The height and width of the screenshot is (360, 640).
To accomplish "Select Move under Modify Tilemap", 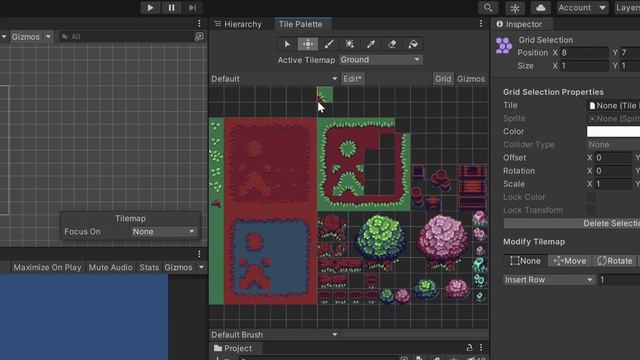I will (x=570, y=261).
